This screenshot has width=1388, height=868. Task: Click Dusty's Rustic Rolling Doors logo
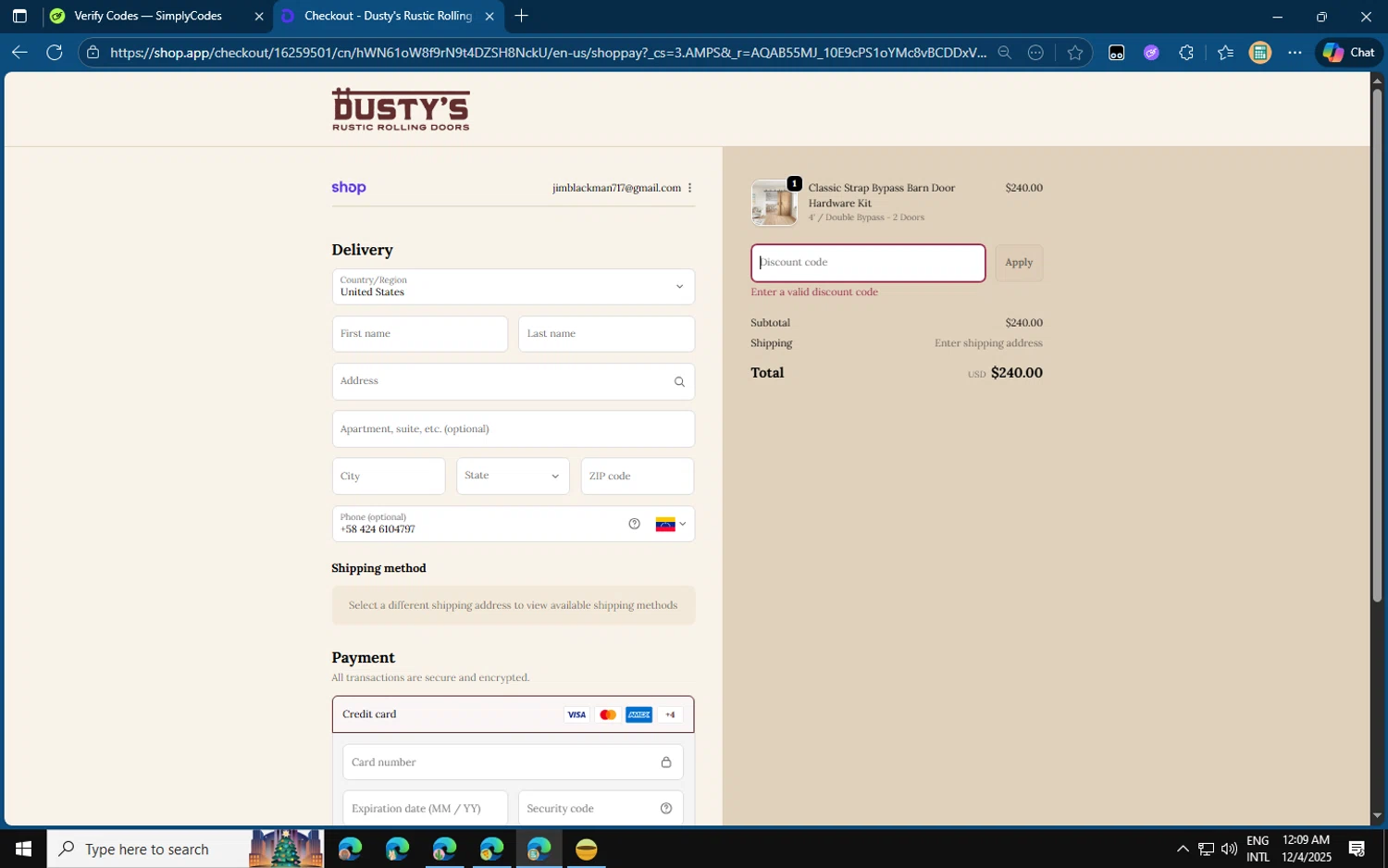point(401,109)
